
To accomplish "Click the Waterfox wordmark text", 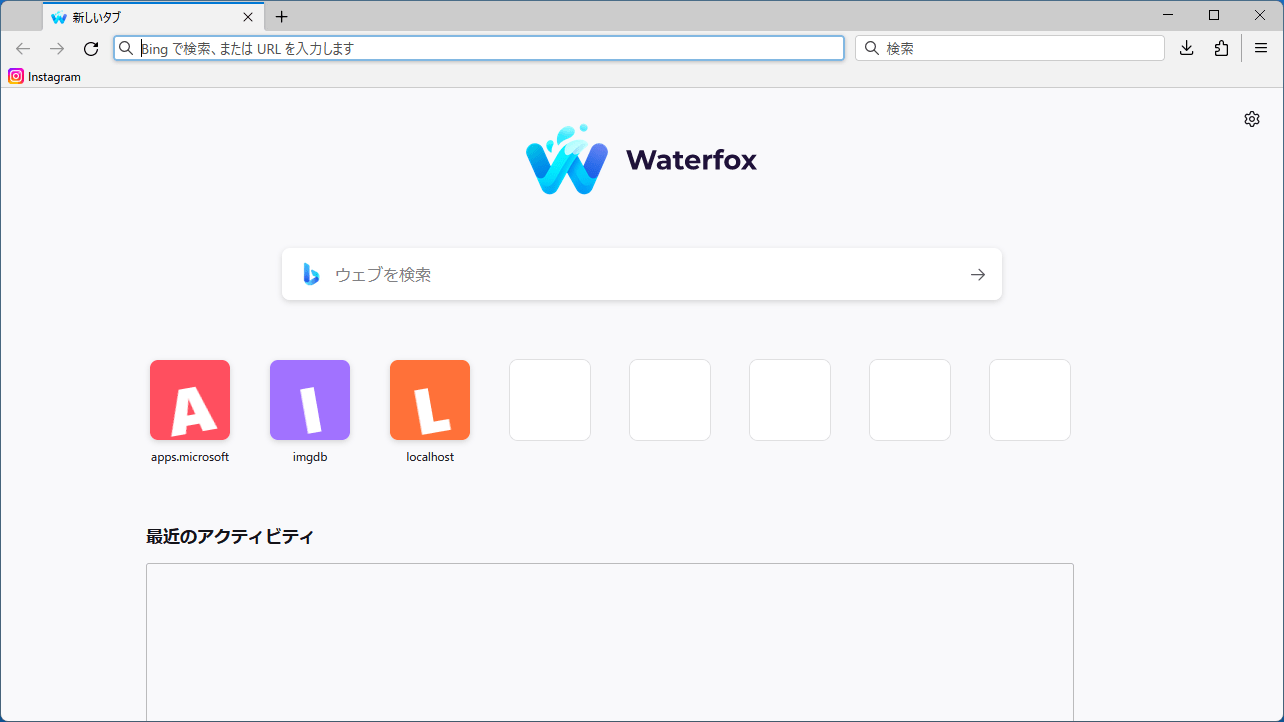I will click(691, 160).
